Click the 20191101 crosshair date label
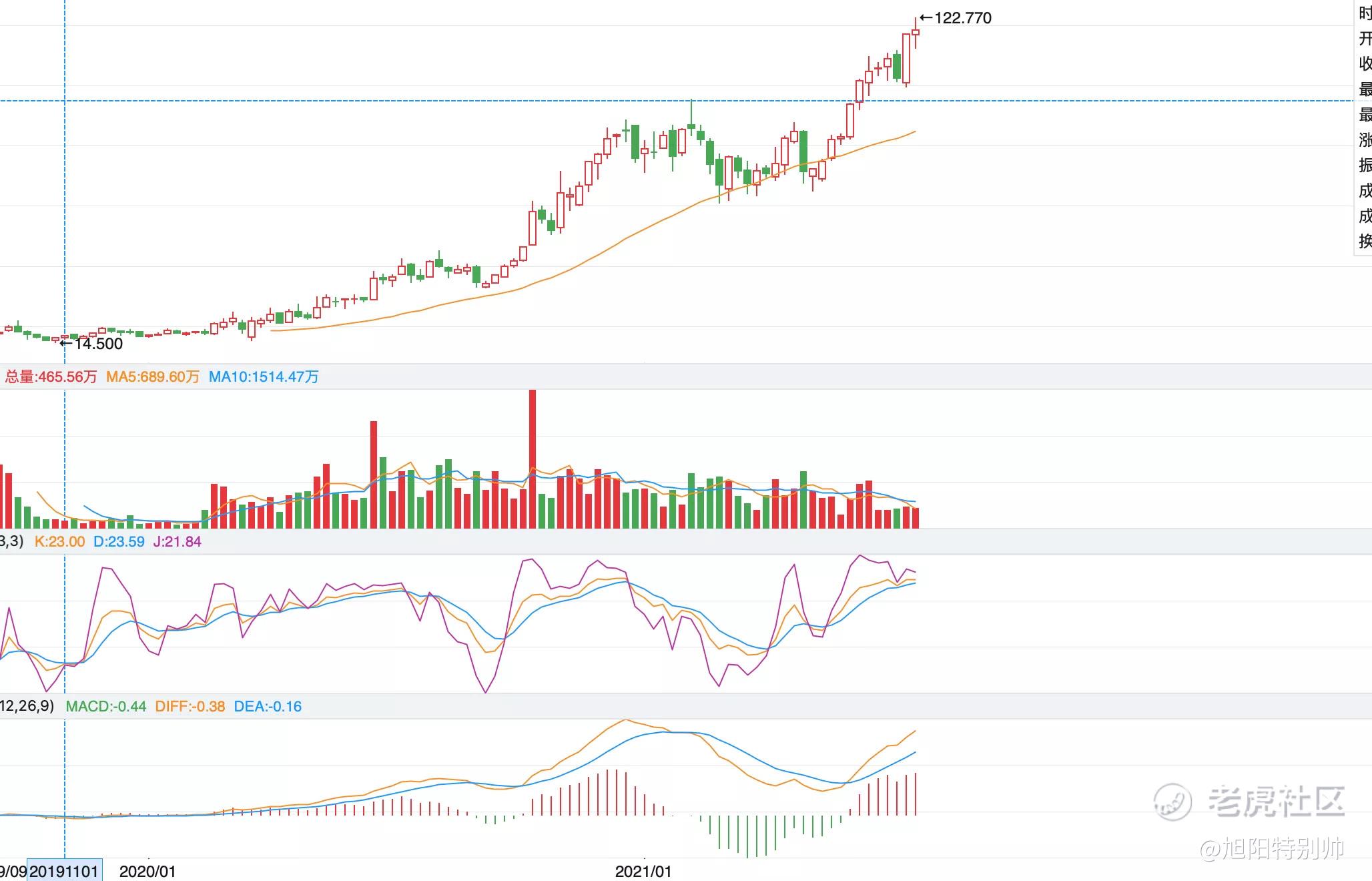The height and width of the screenshot is (881, 1372). (x=64, y=871)
